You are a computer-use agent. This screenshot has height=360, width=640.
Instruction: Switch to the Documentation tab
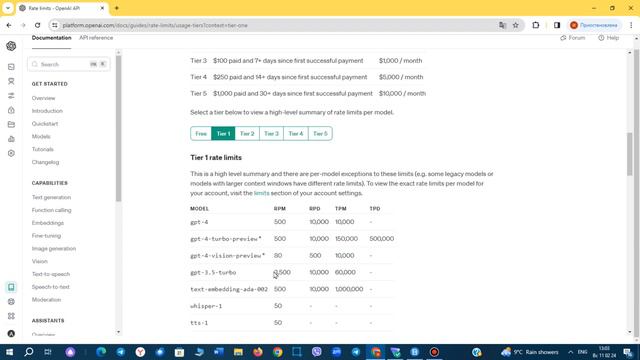(51, 38)
